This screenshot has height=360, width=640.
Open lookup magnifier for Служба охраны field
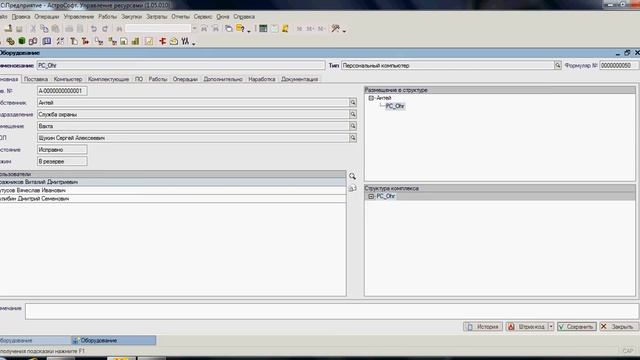353,115
